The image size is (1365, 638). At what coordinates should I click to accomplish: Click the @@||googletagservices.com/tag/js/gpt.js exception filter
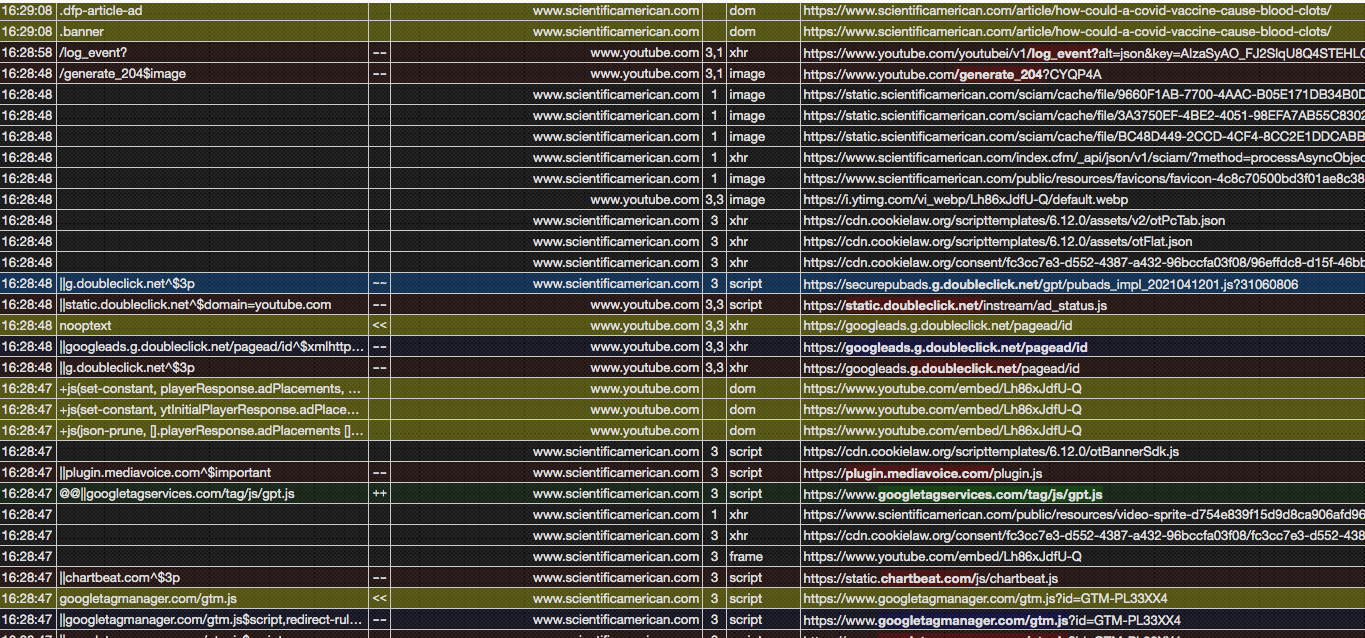tap(175, 493)
